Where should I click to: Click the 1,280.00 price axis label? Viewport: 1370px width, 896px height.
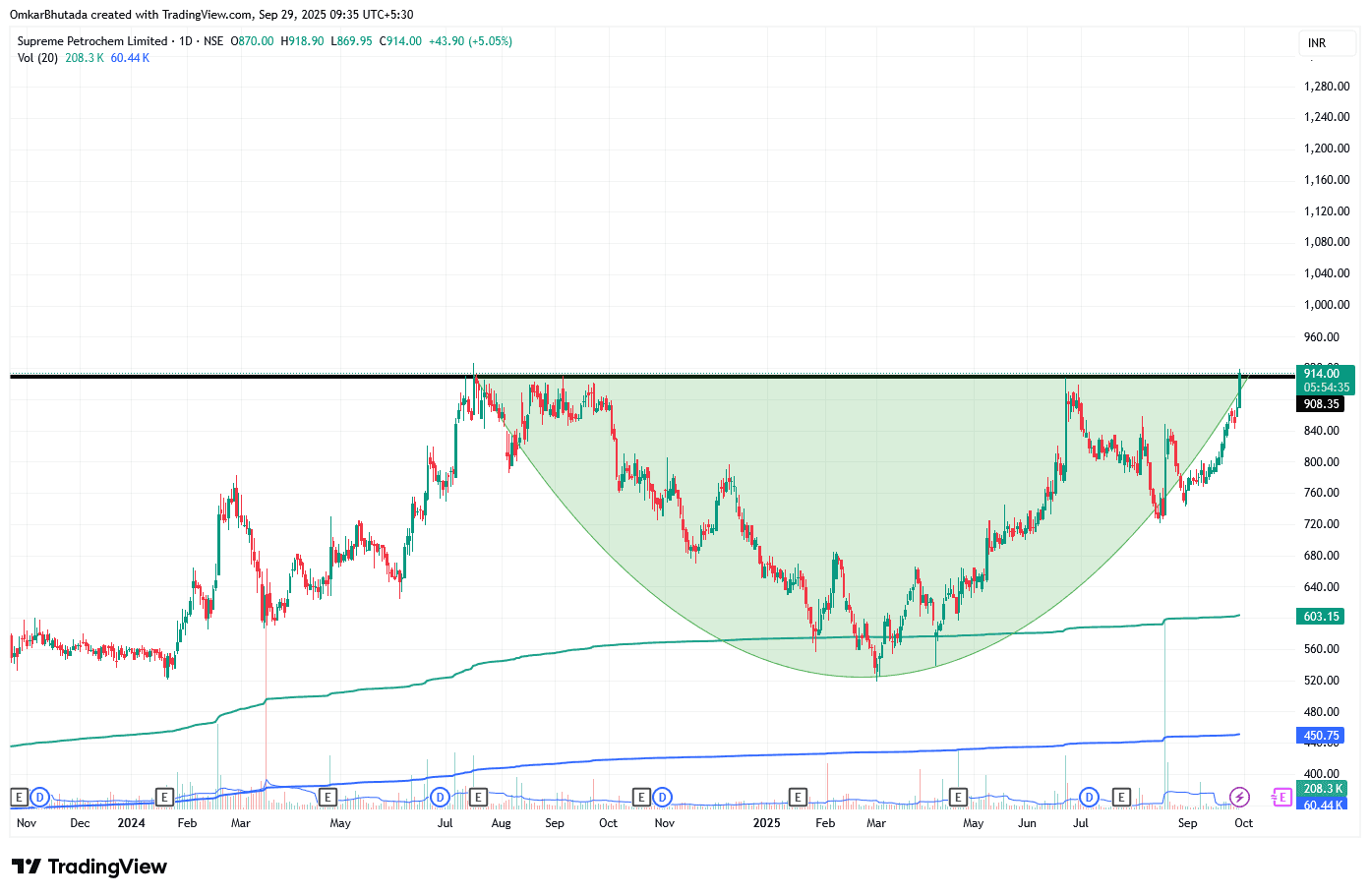click(x=1327, y=87)
